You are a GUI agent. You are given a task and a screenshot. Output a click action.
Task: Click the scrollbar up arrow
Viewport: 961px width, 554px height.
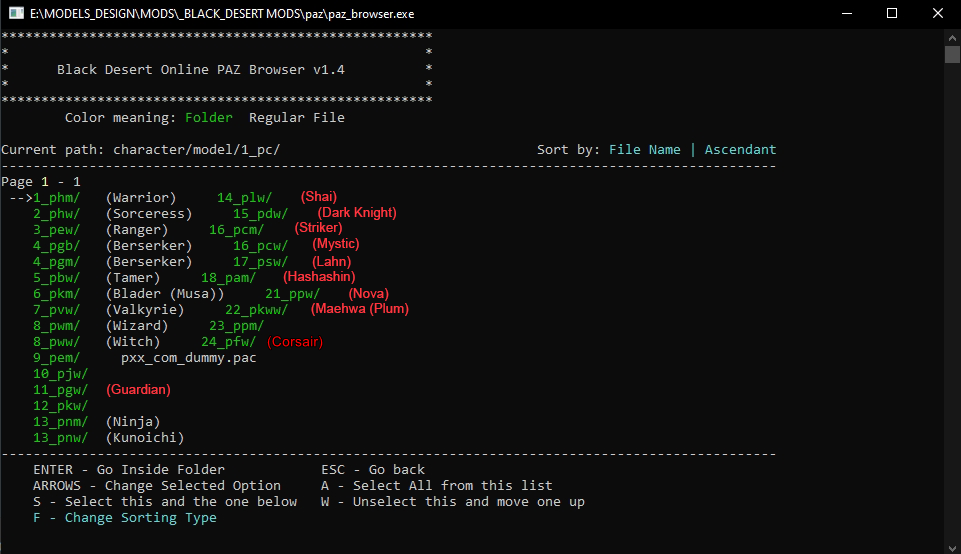click(952, 37)
